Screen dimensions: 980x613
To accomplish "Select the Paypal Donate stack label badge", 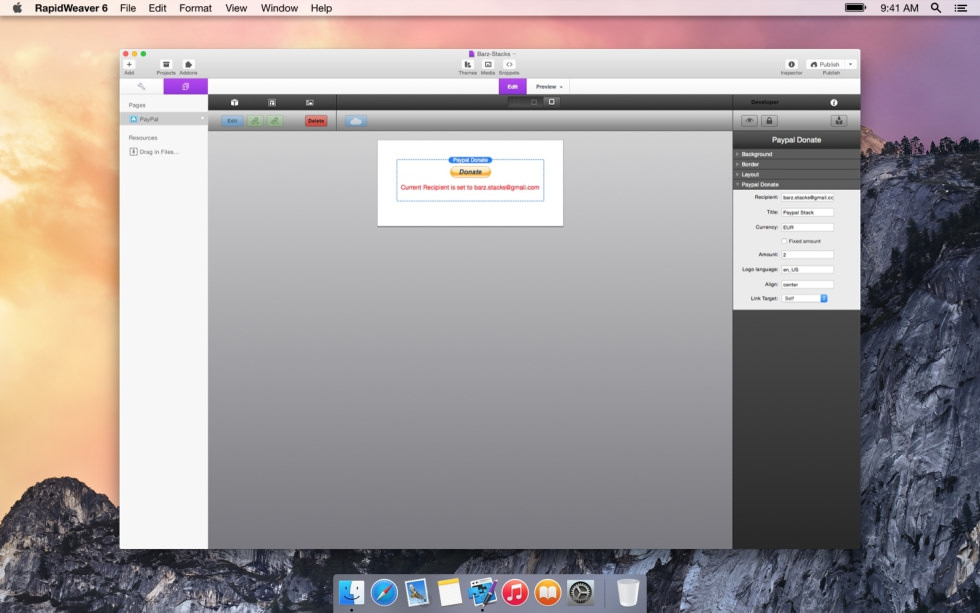I will 470,160.
